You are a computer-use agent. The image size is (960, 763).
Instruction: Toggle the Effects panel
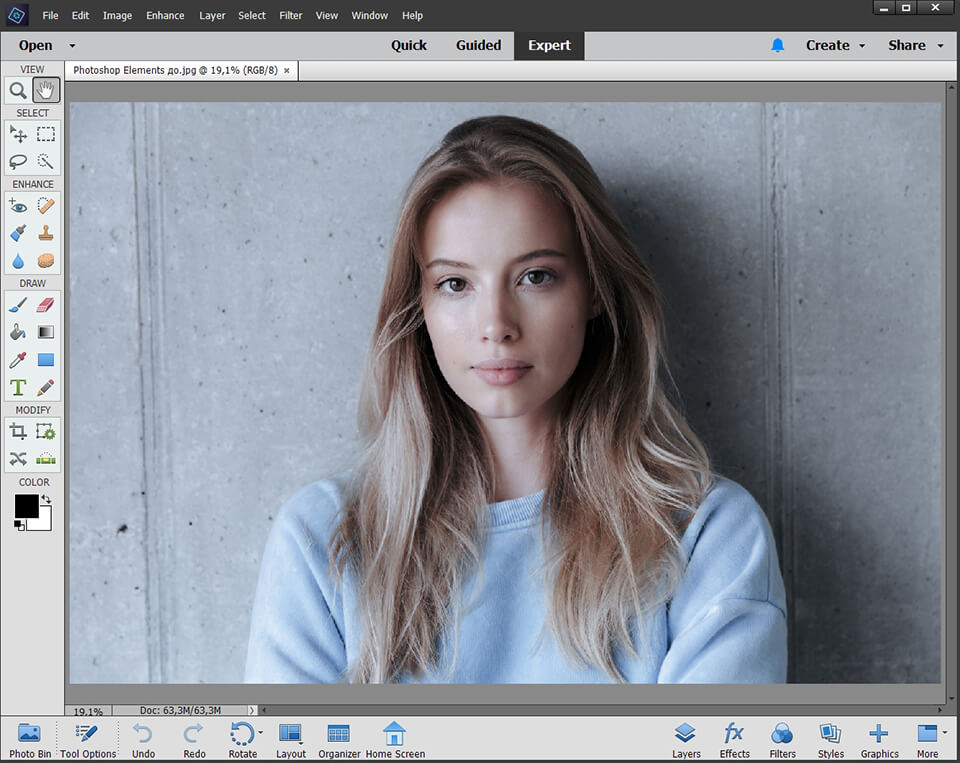click(734, 740)
